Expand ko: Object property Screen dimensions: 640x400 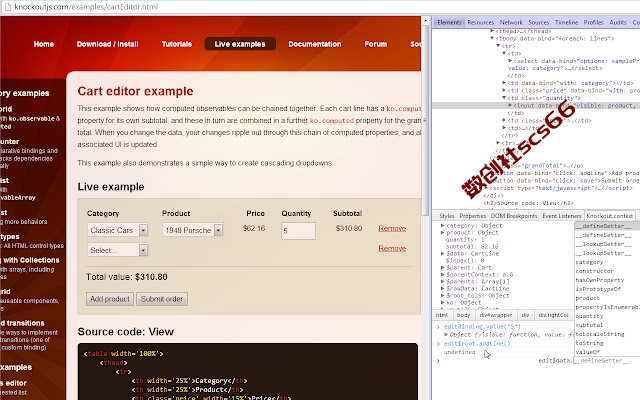coord(442,303)
